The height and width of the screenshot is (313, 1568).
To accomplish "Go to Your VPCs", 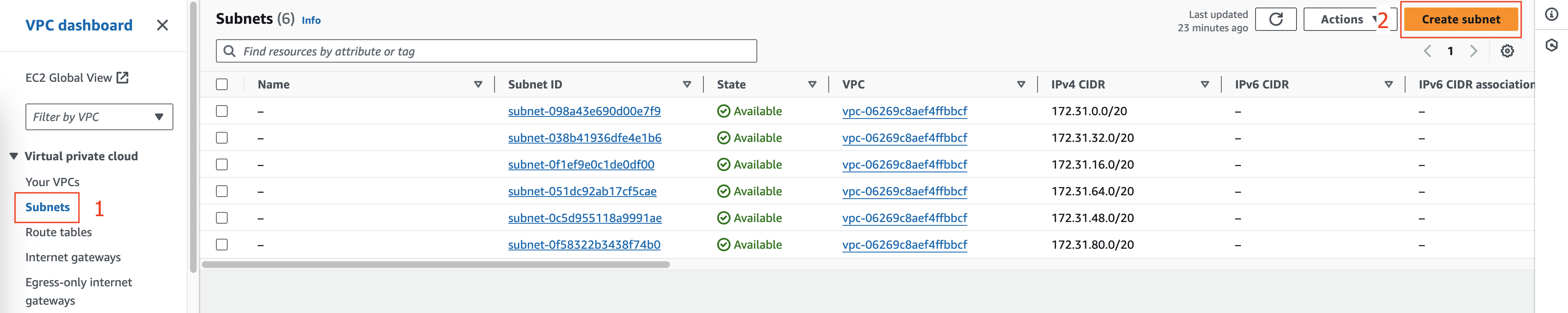I will pos(52,182).
